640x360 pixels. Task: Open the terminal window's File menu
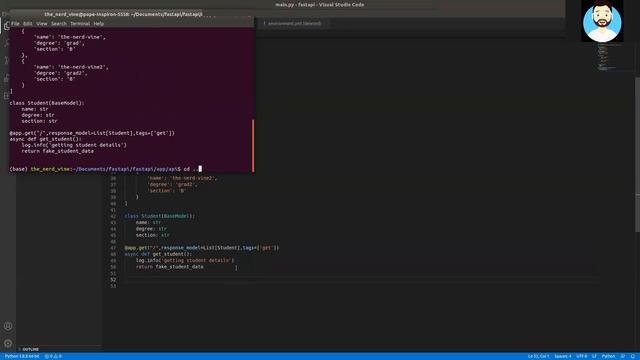point(15,24)
